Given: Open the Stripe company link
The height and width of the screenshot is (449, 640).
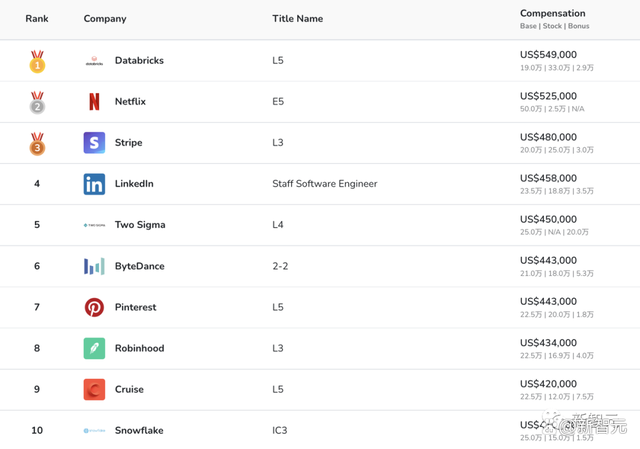Looking at the screenshot, I should point(129,143).
